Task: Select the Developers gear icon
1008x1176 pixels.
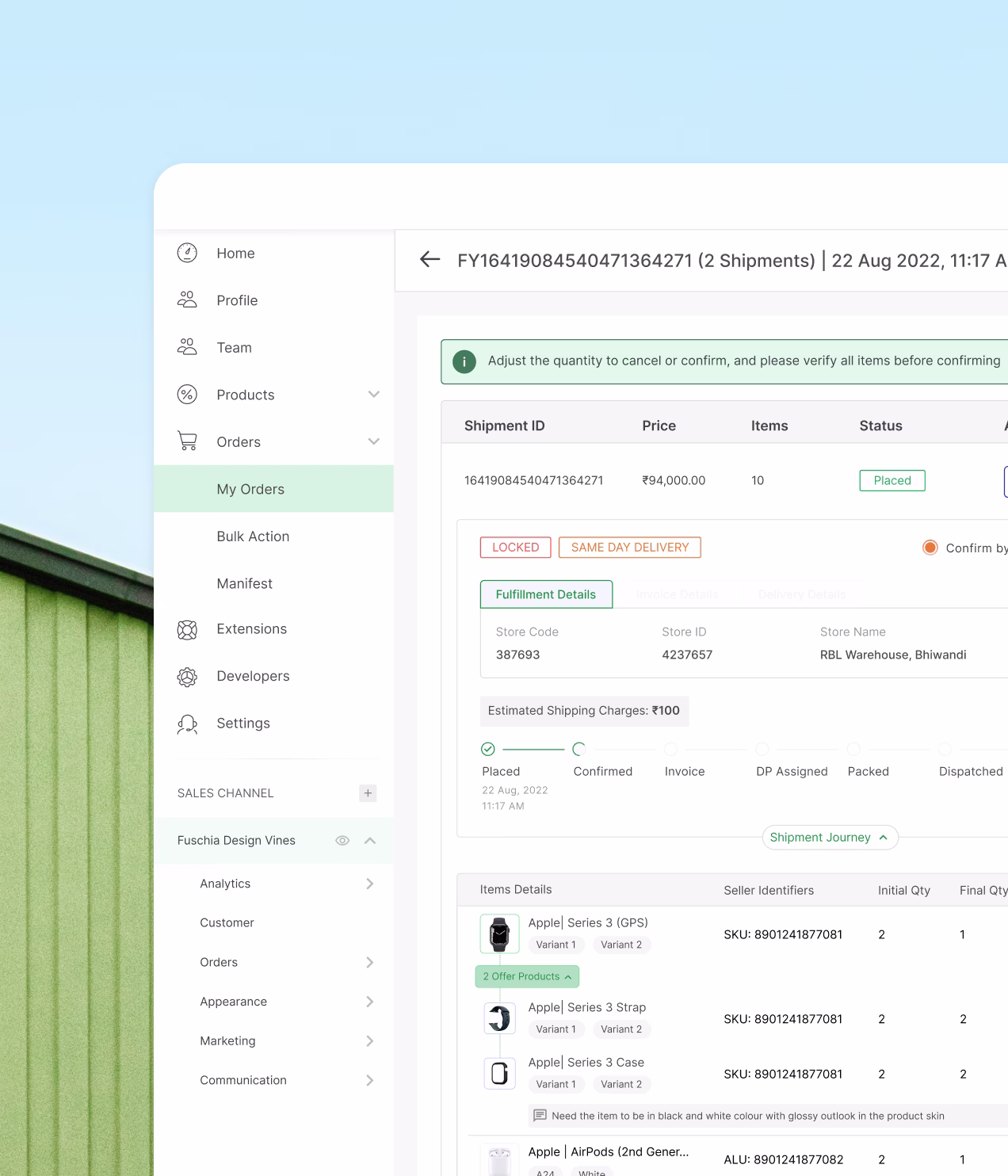Action: pyautogui.click(x=186, y=676)
